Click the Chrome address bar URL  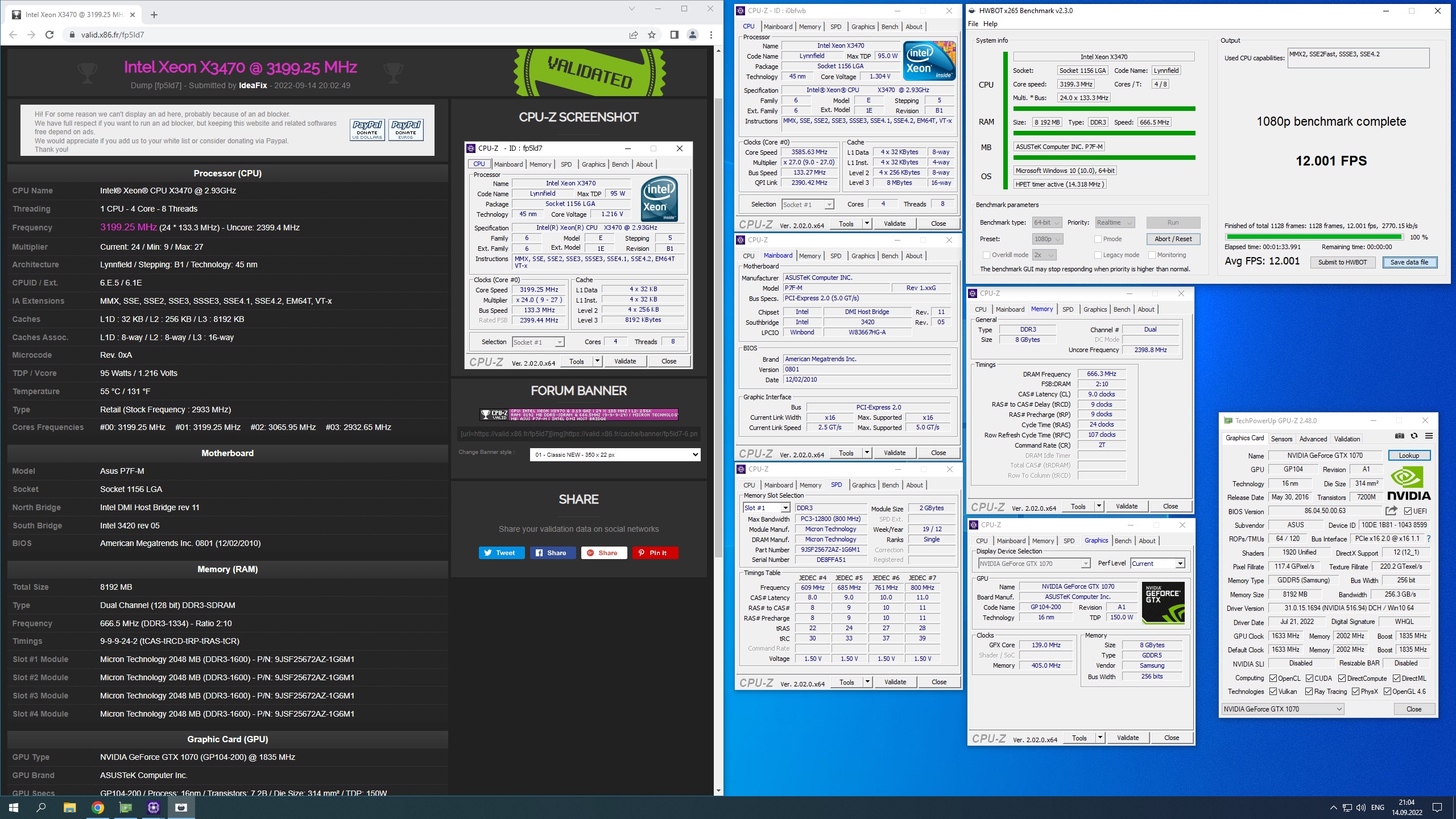coord(112,35)
